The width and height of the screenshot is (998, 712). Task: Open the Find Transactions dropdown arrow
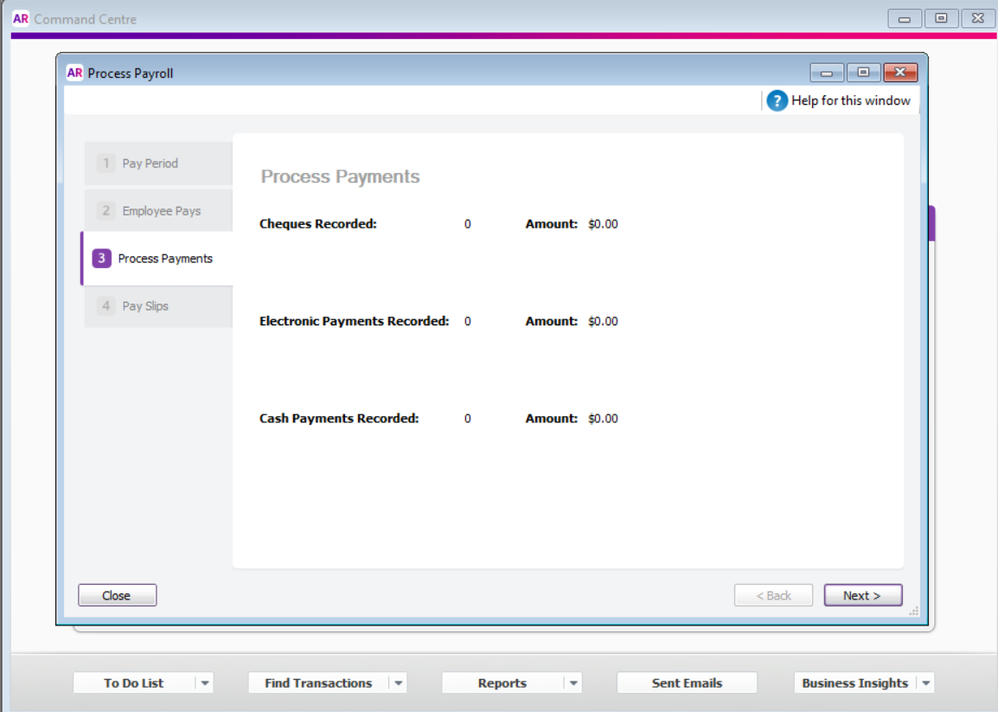398,683
